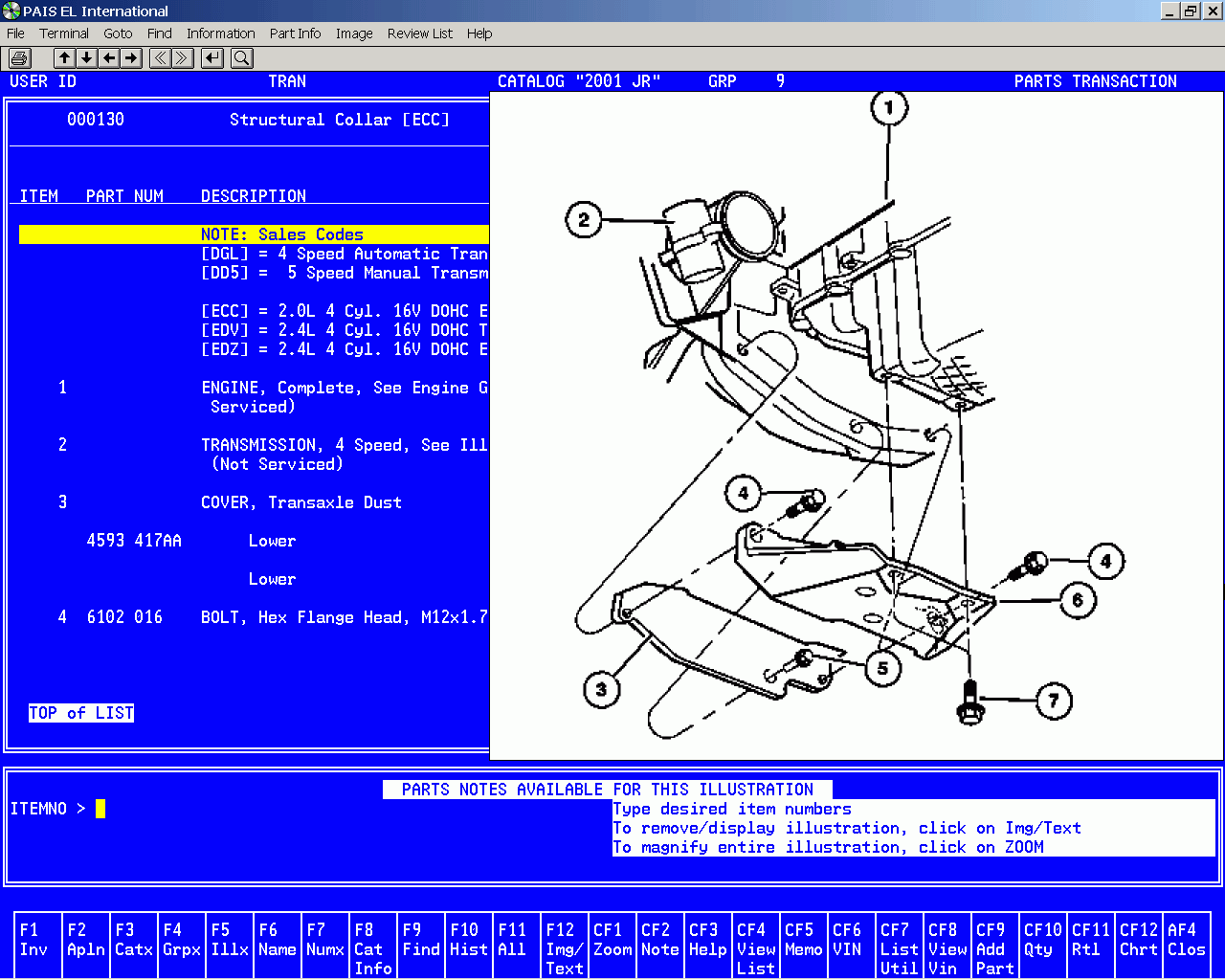
Task: Open the Find menu
Action: pos(160,33)
